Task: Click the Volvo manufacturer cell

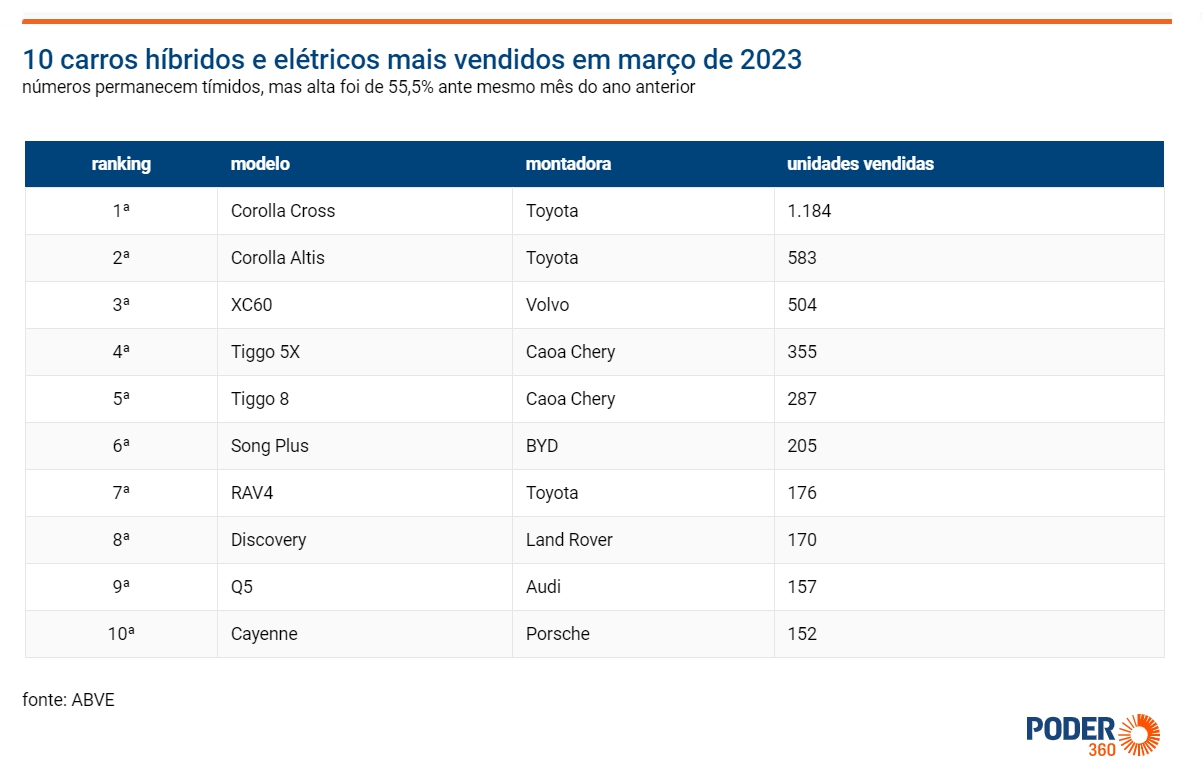Action: point(643,305)
